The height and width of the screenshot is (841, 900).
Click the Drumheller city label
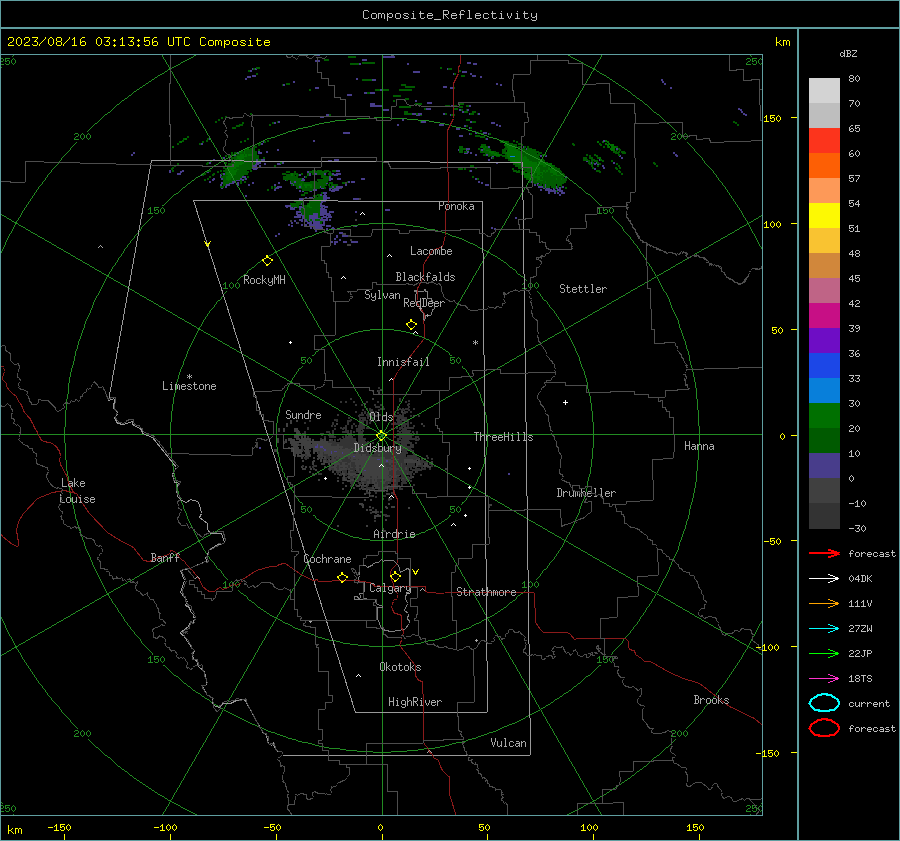pos(586,493)
